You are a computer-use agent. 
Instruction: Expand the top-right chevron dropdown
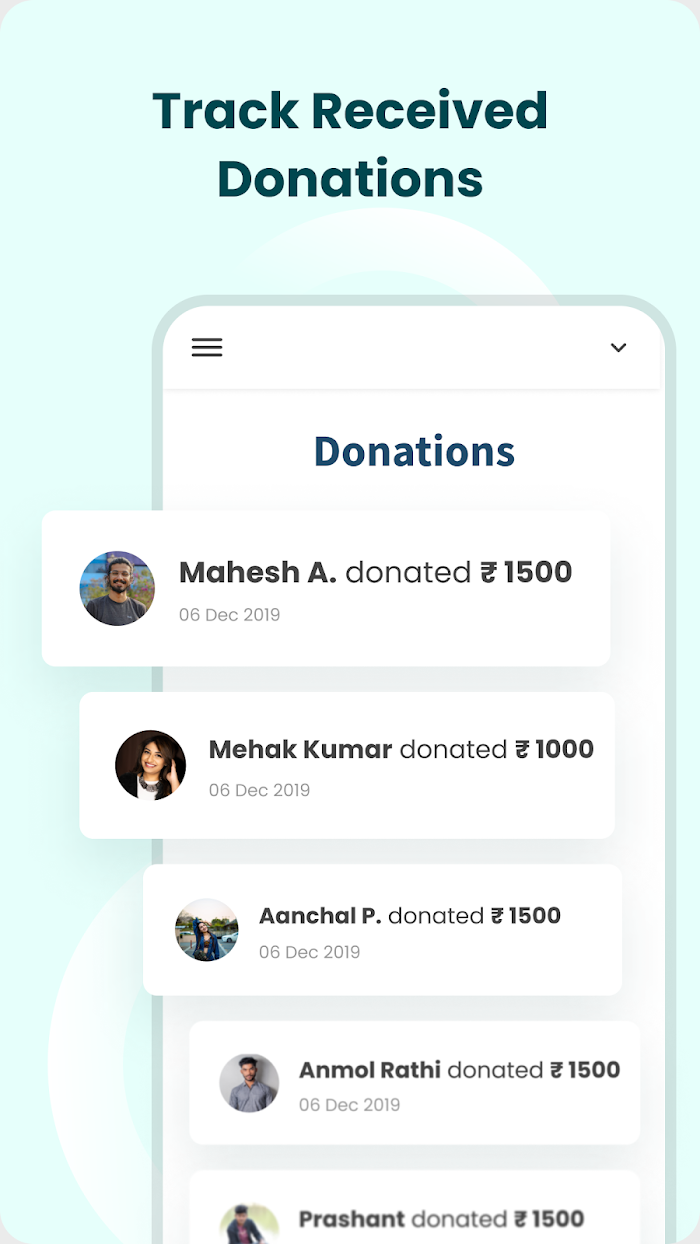tap(618, 348)
